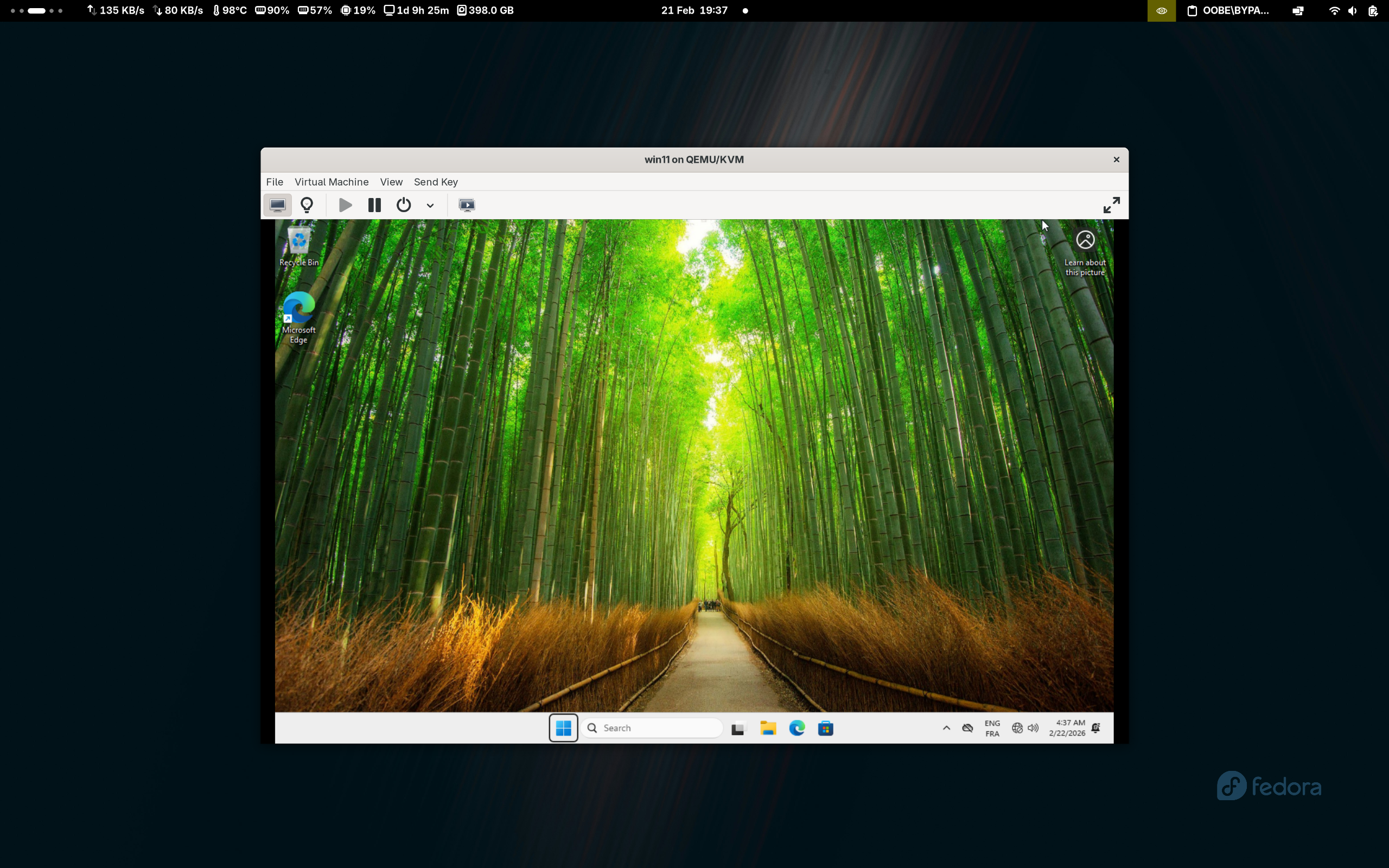Switch VM viewer to fullscreen
The image size is (1389, 868).
1111,205
